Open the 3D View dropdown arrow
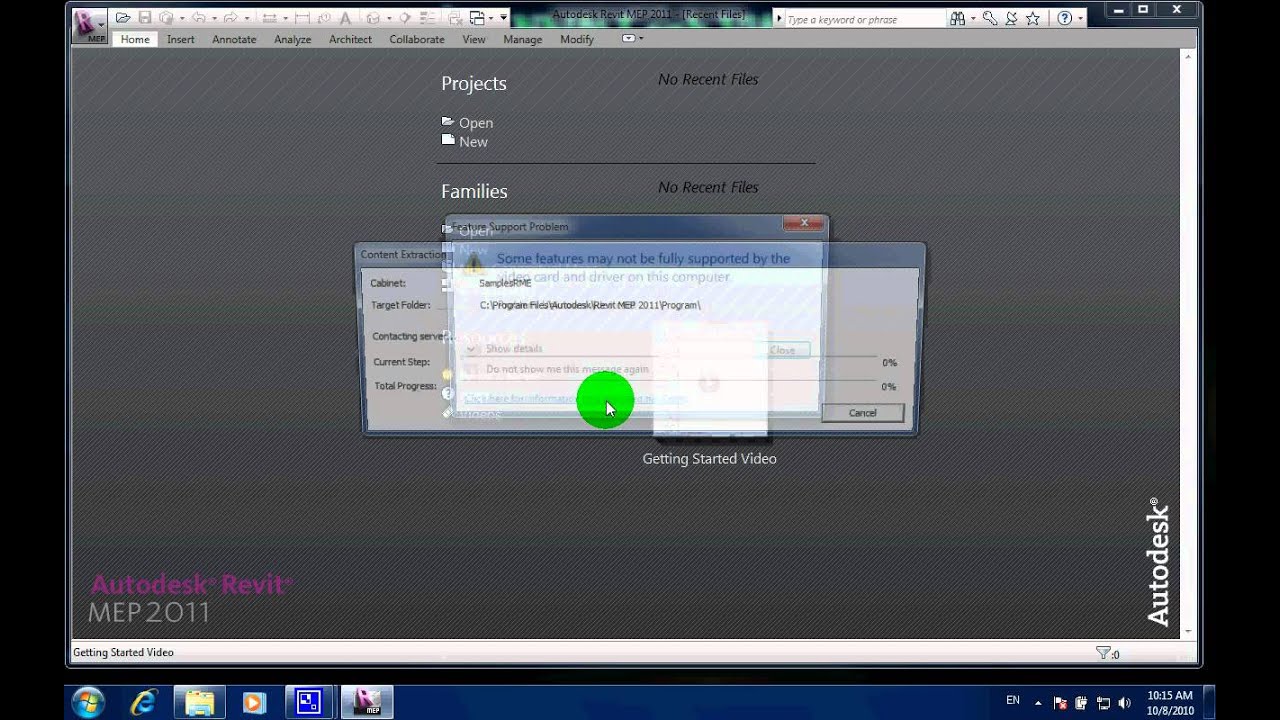The width and height of the screenshot is (1280, 720). pyautogui.click(x=389, y=18)
